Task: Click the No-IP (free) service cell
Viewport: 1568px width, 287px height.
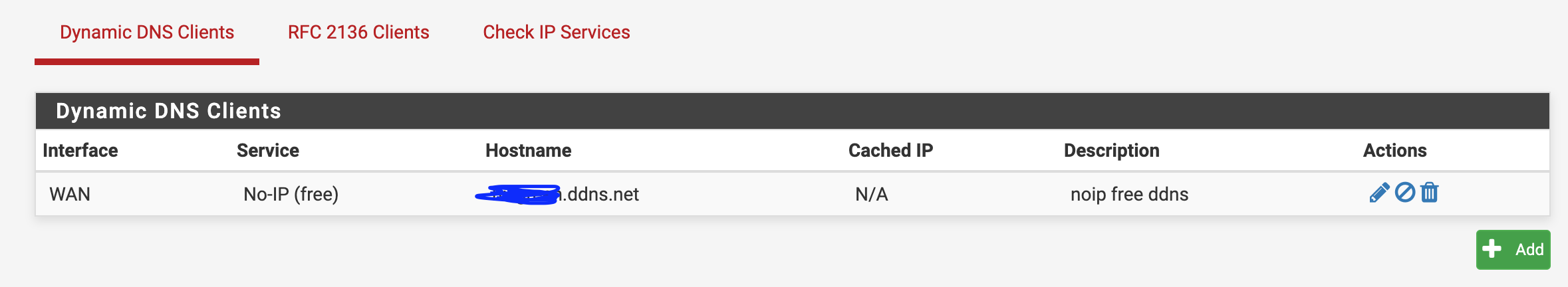Action: tap(291, 195)
